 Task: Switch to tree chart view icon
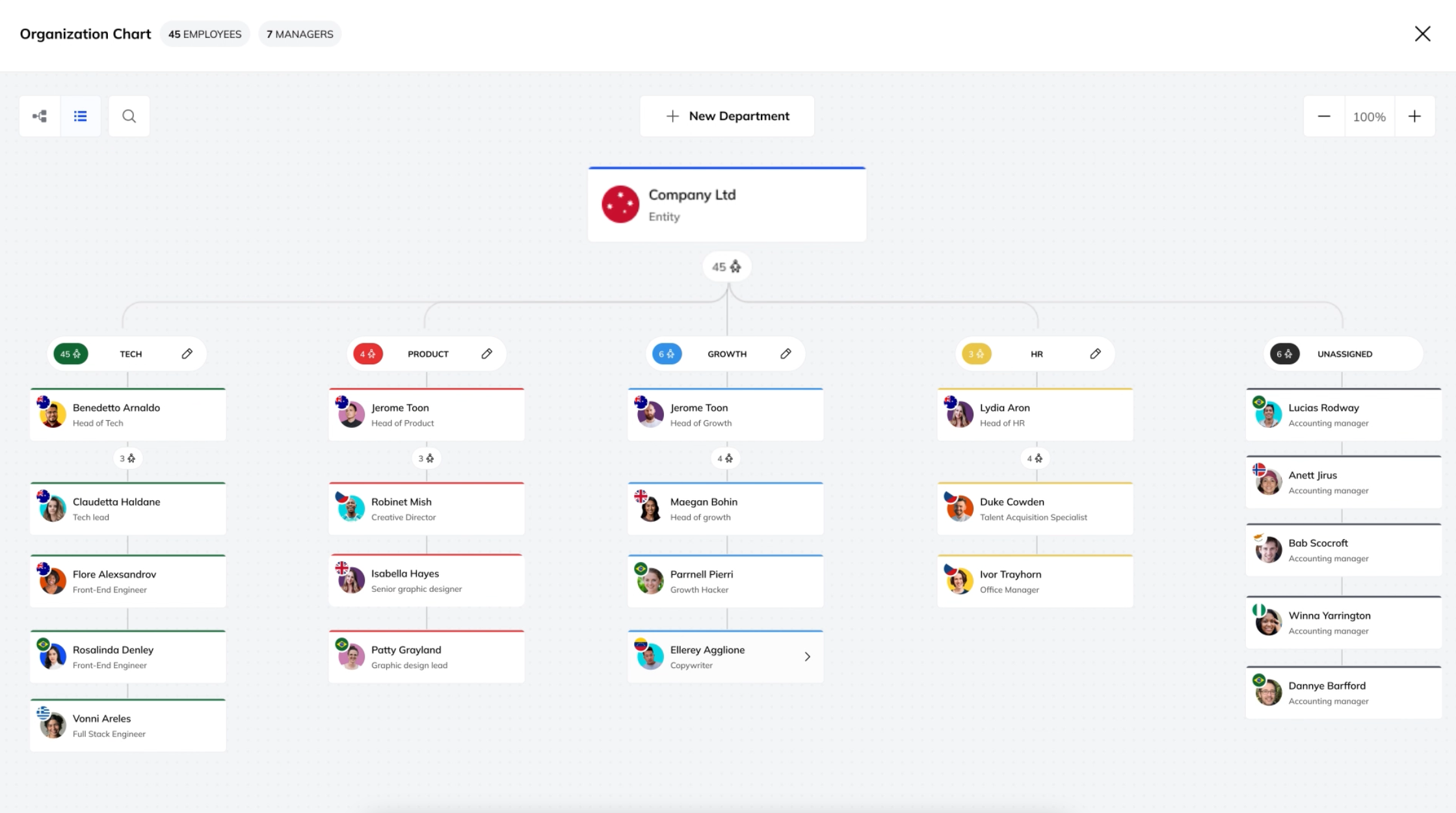tap(40, 116)
